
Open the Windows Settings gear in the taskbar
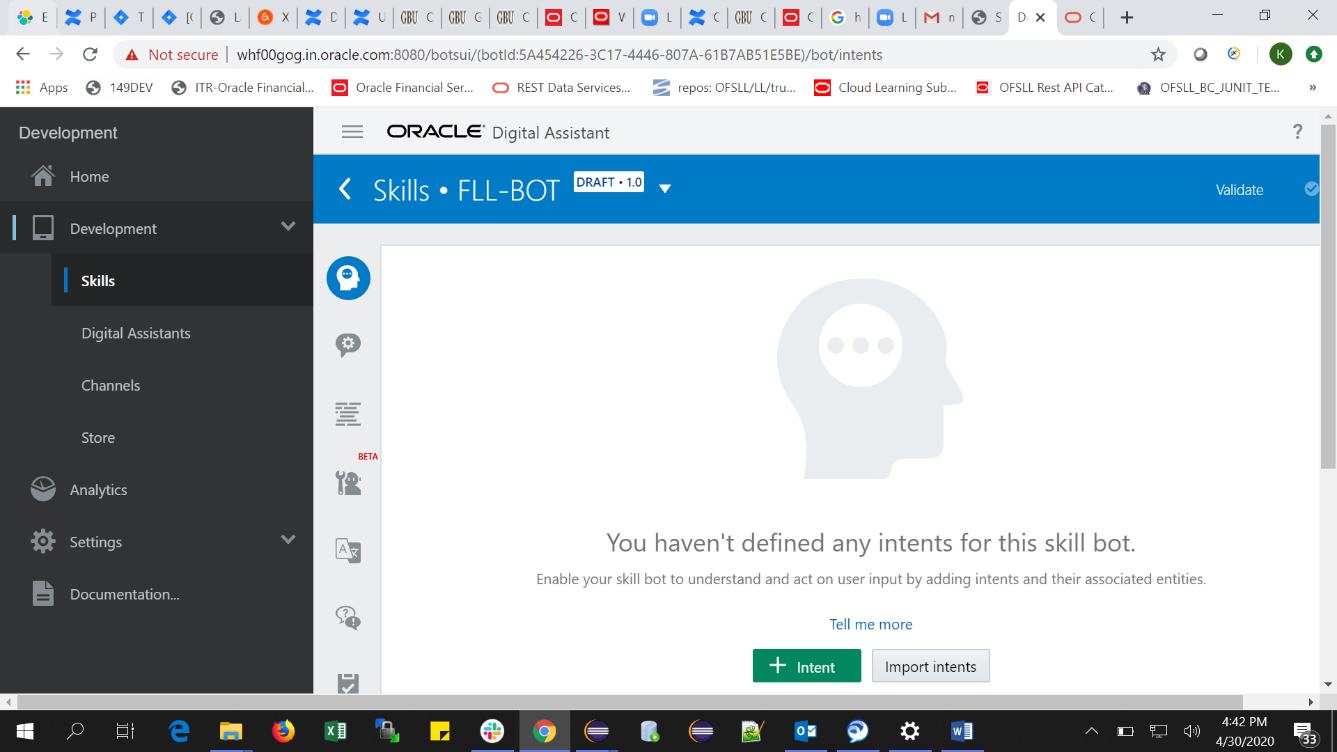[x=910, y=731]
